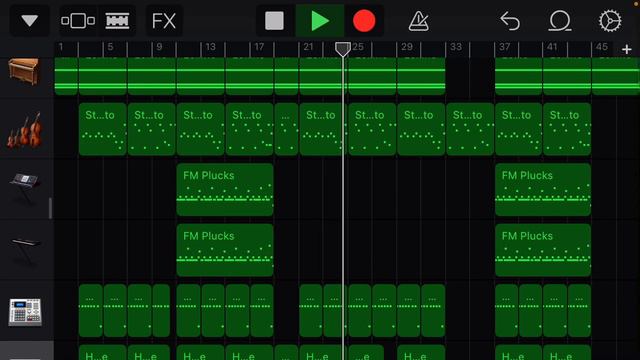
Task: Start recording with the red Record button
Action: (x=364, y=20)
